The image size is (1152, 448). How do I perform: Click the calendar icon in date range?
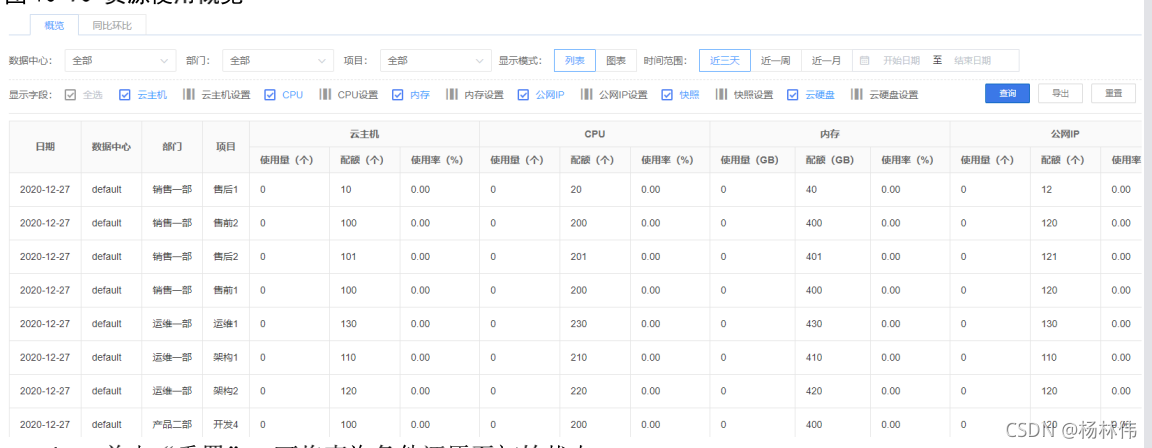coord(865,60)
